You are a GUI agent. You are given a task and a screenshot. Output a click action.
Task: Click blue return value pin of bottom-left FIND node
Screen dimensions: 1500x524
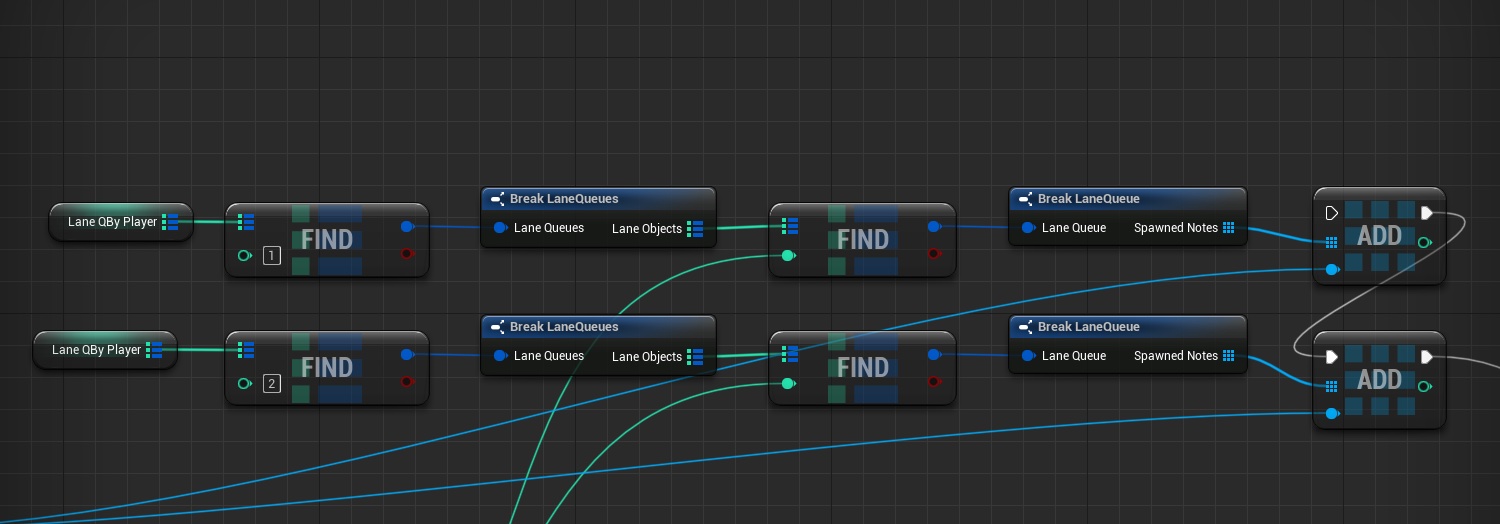(406, 355)
